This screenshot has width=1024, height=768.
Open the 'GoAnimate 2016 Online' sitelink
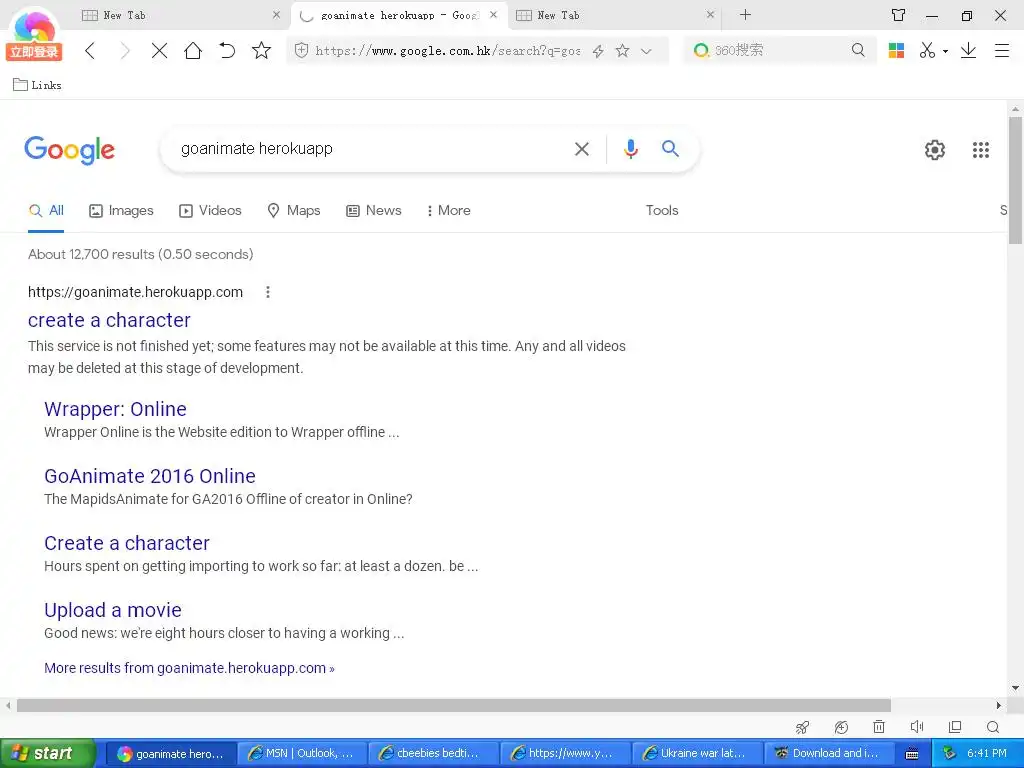[x=150, y=476]
